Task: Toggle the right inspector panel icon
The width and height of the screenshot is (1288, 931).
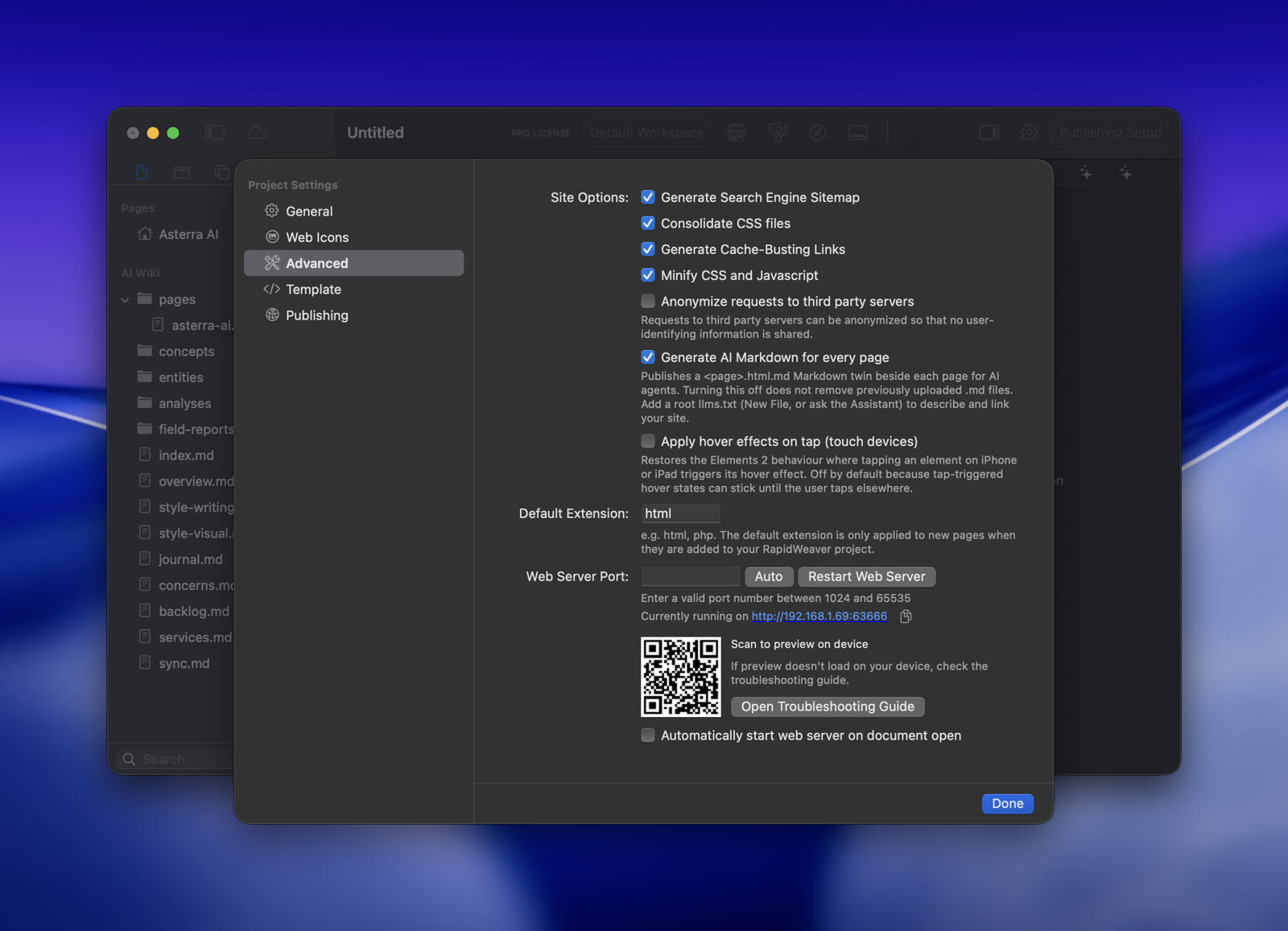Action: [x=989, y=133]
